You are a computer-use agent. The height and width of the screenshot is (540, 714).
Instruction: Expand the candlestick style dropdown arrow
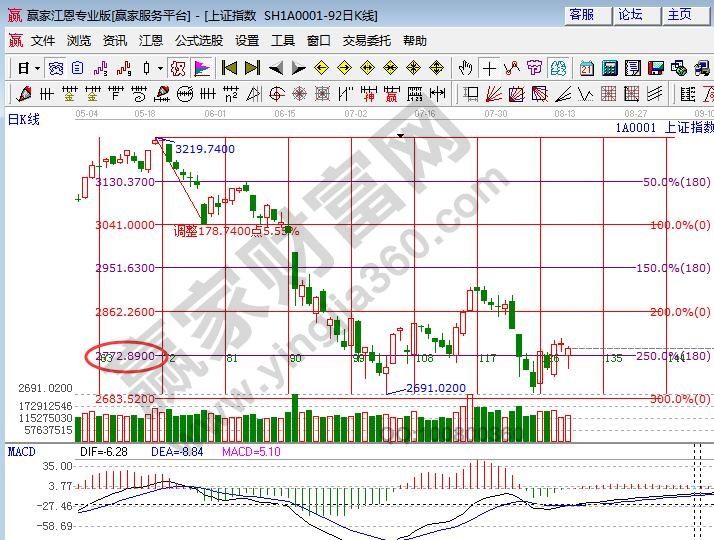pyautogui.click(x=160, y=68)
